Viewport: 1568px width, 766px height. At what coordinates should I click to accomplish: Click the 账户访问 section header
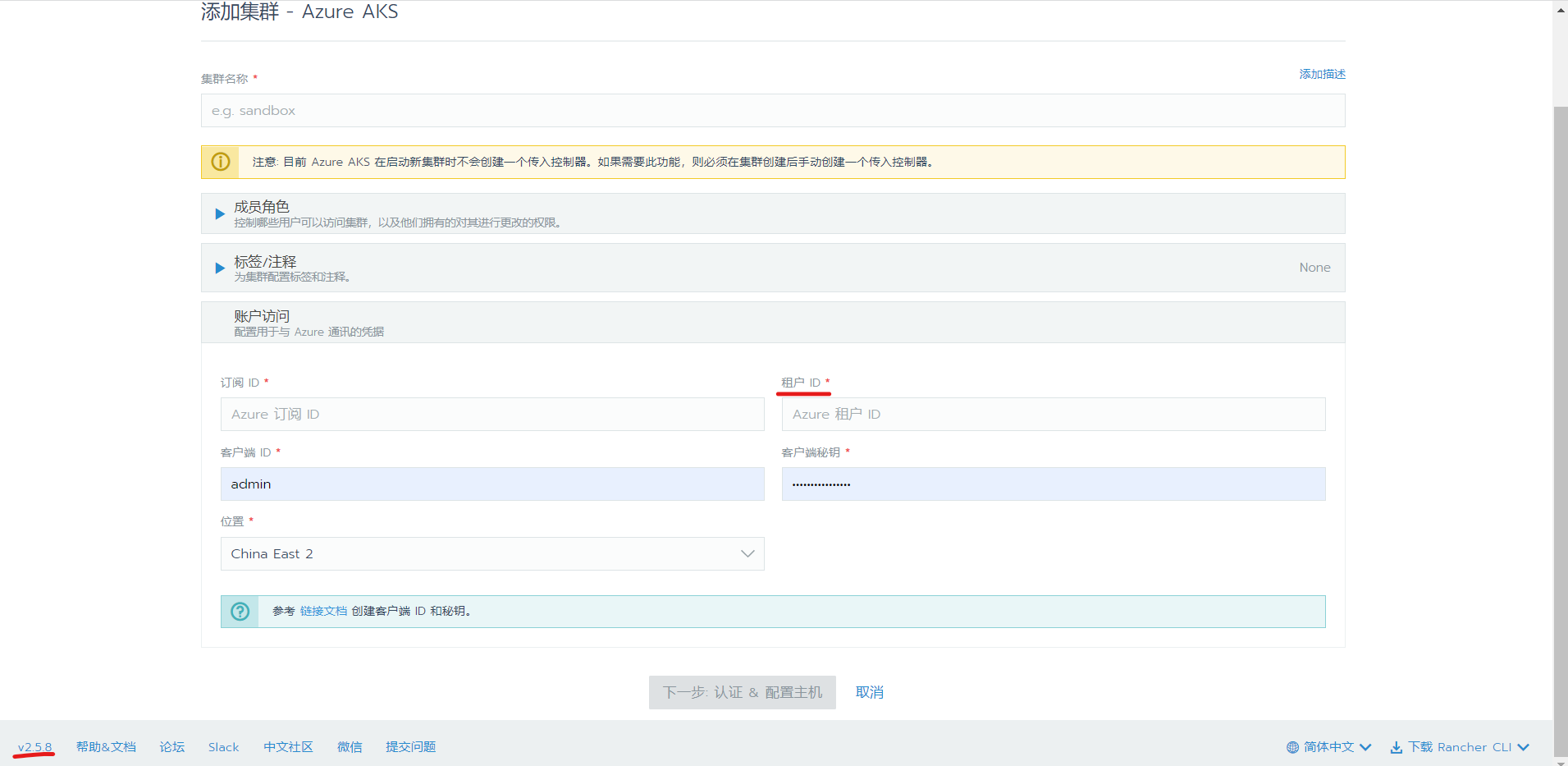point(773,323)
